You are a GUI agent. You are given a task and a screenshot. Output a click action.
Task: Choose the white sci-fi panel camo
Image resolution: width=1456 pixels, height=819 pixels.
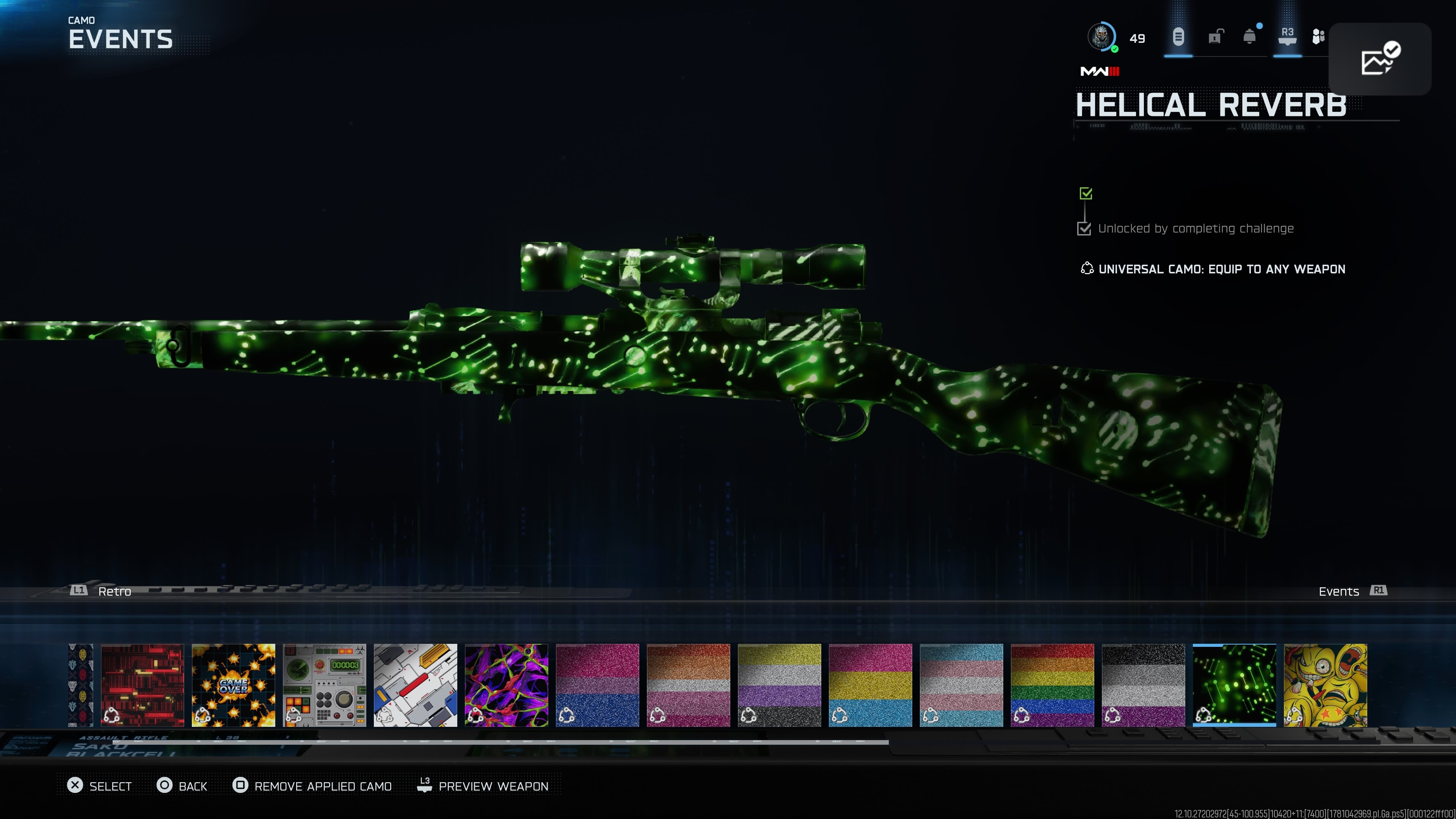click(x=416, y=685)
